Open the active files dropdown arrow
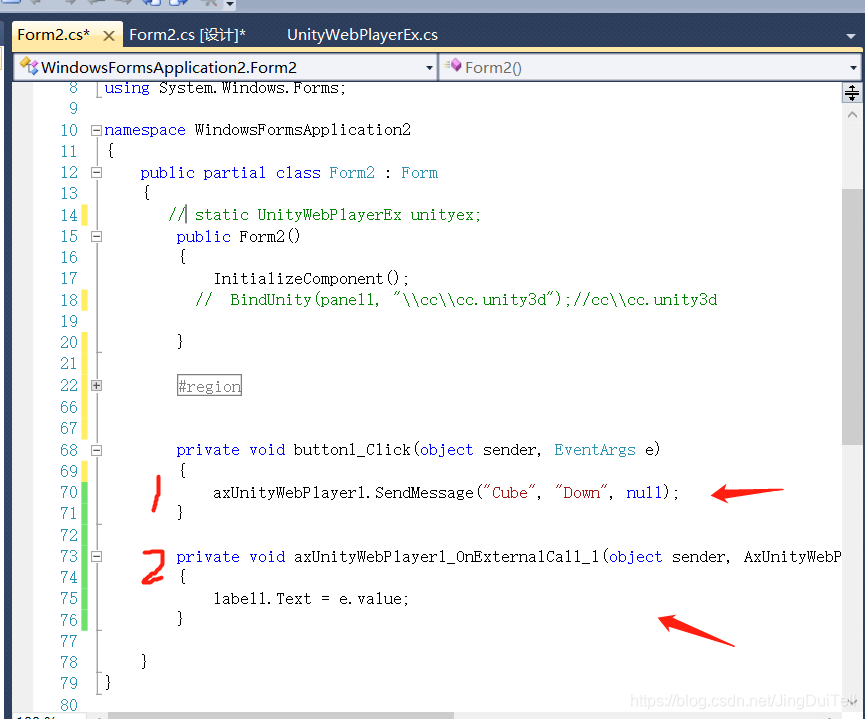The image size is (865, 719). 850,36
